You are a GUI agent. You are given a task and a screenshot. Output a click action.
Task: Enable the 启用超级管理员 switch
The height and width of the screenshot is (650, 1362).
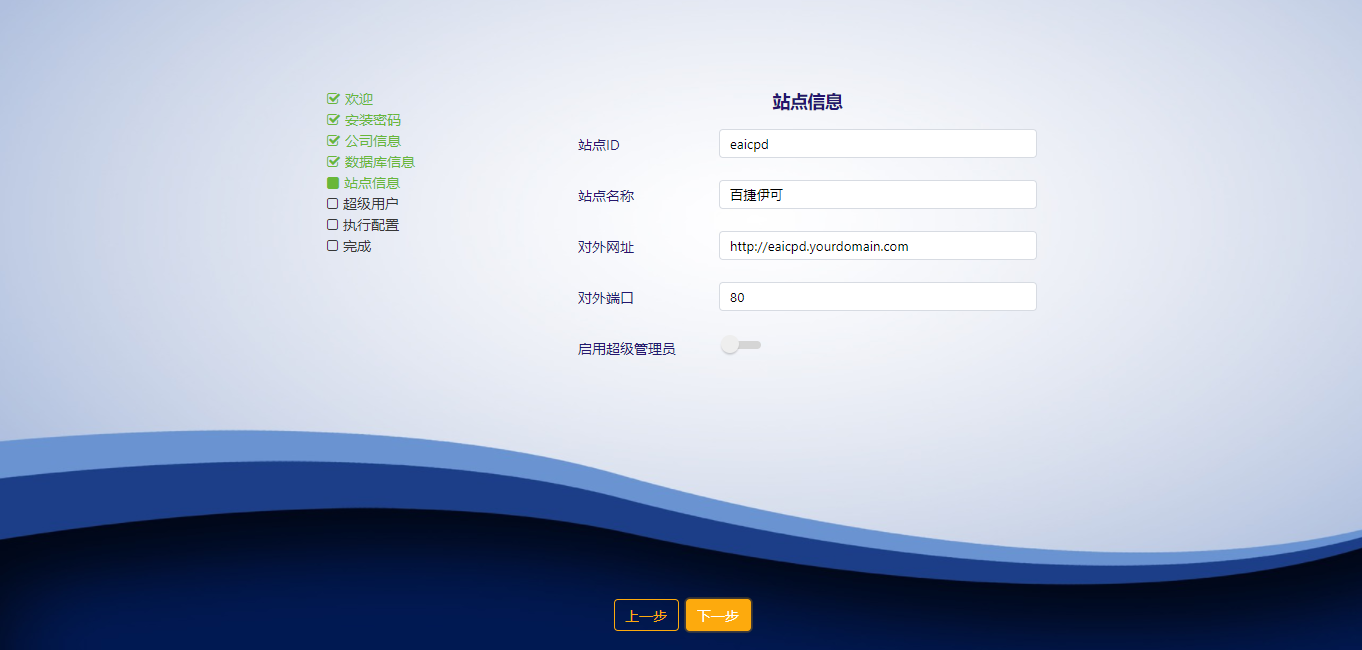click(x=741, y=345)
